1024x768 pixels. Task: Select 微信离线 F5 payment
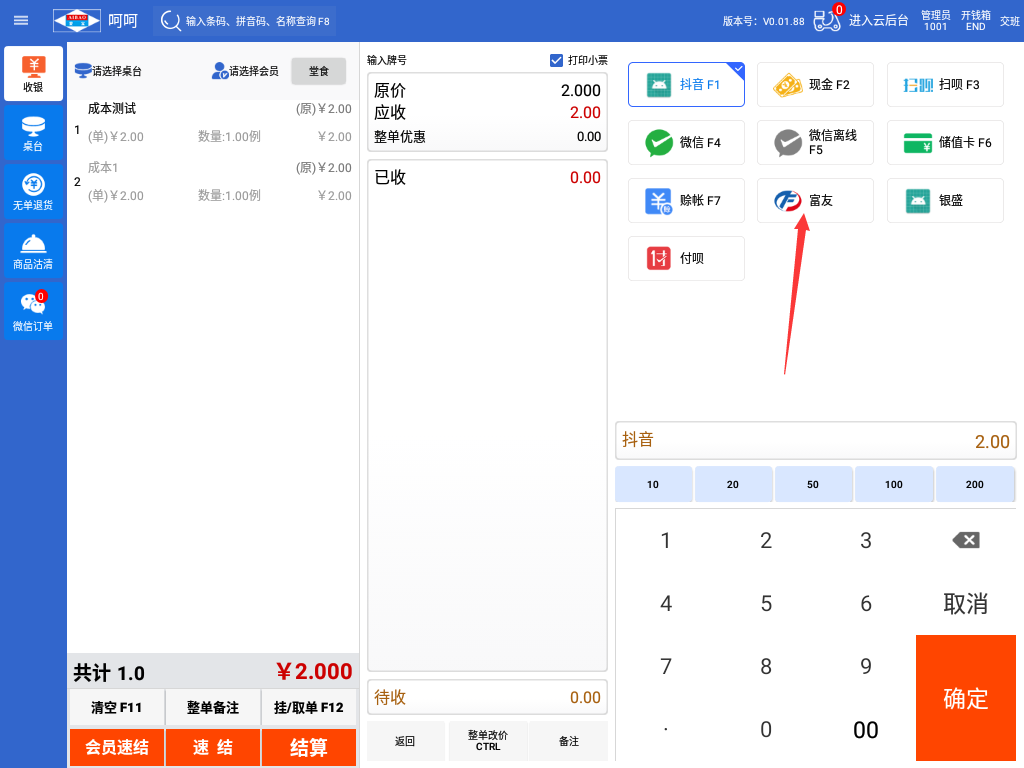[815, 142]
